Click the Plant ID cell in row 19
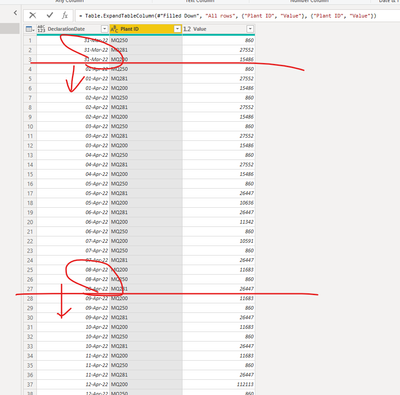This screenshot has height=395, width=400. 146,212
